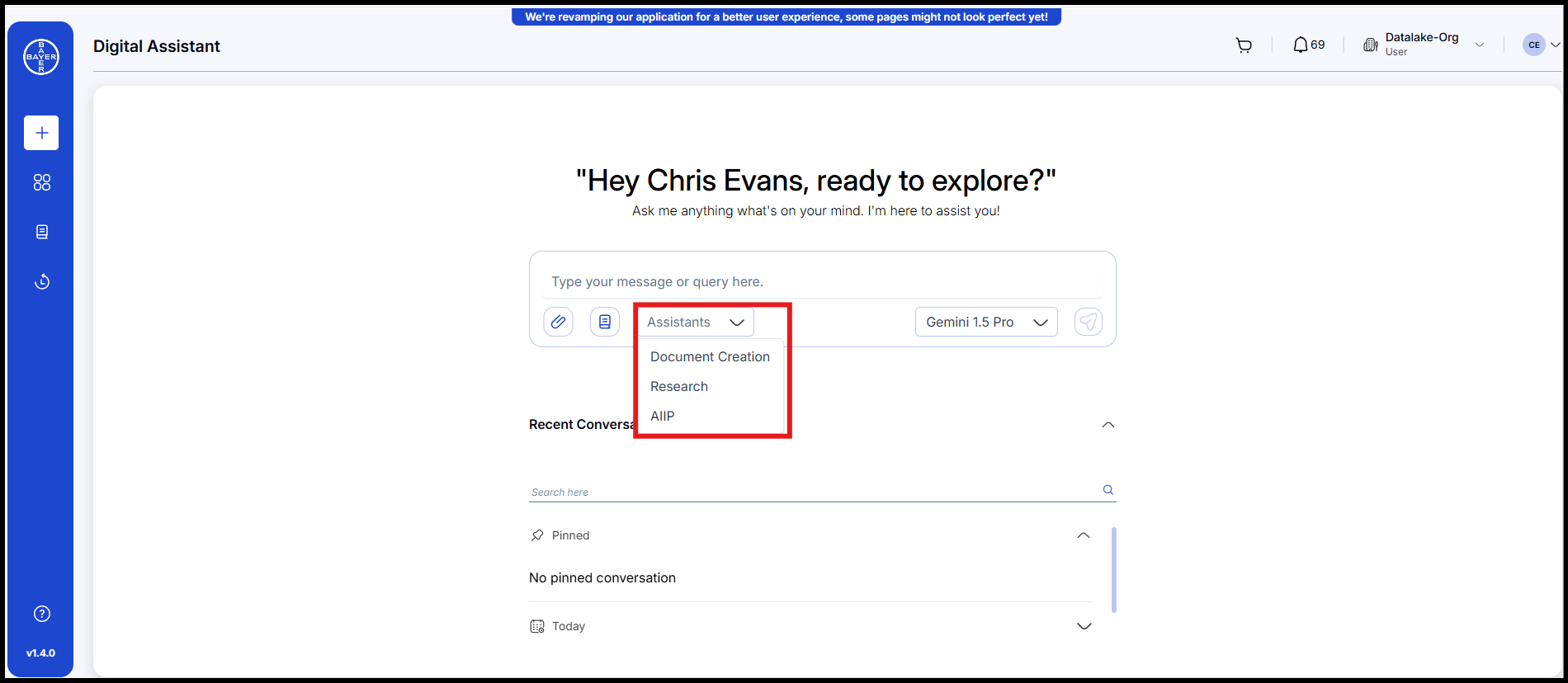
Task: Click the v1.4.0 version label
Action: tap(40, 653)
